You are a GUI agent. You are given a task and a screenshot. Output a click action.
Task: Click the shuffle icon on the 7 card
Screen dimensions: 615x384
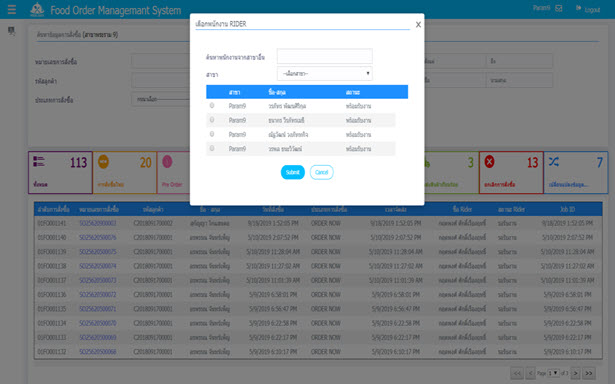554,161
